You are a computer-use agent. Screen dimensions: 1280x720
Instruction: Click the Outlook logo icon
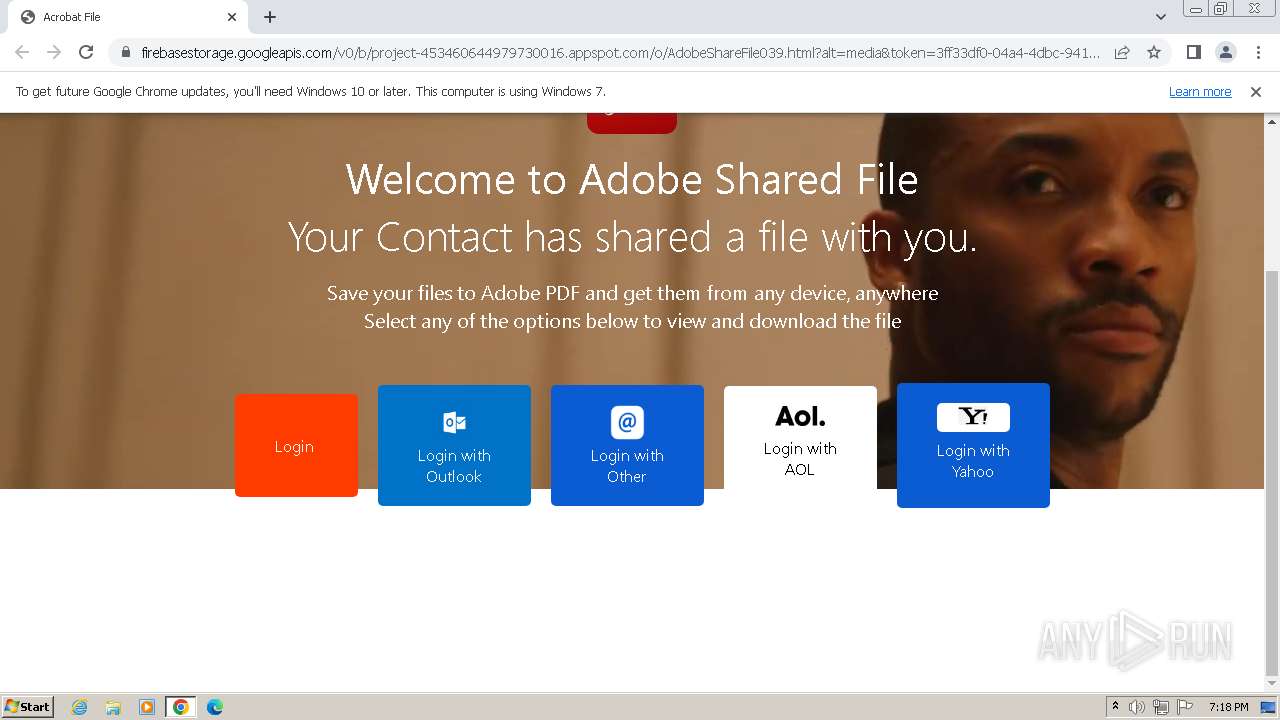tap(454, 422)
